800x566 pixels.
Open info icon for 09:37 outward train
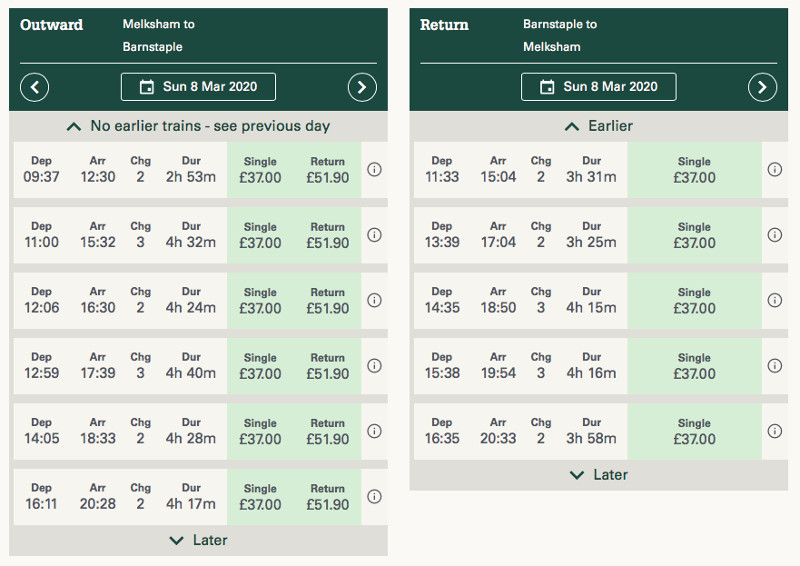(375, 170)
